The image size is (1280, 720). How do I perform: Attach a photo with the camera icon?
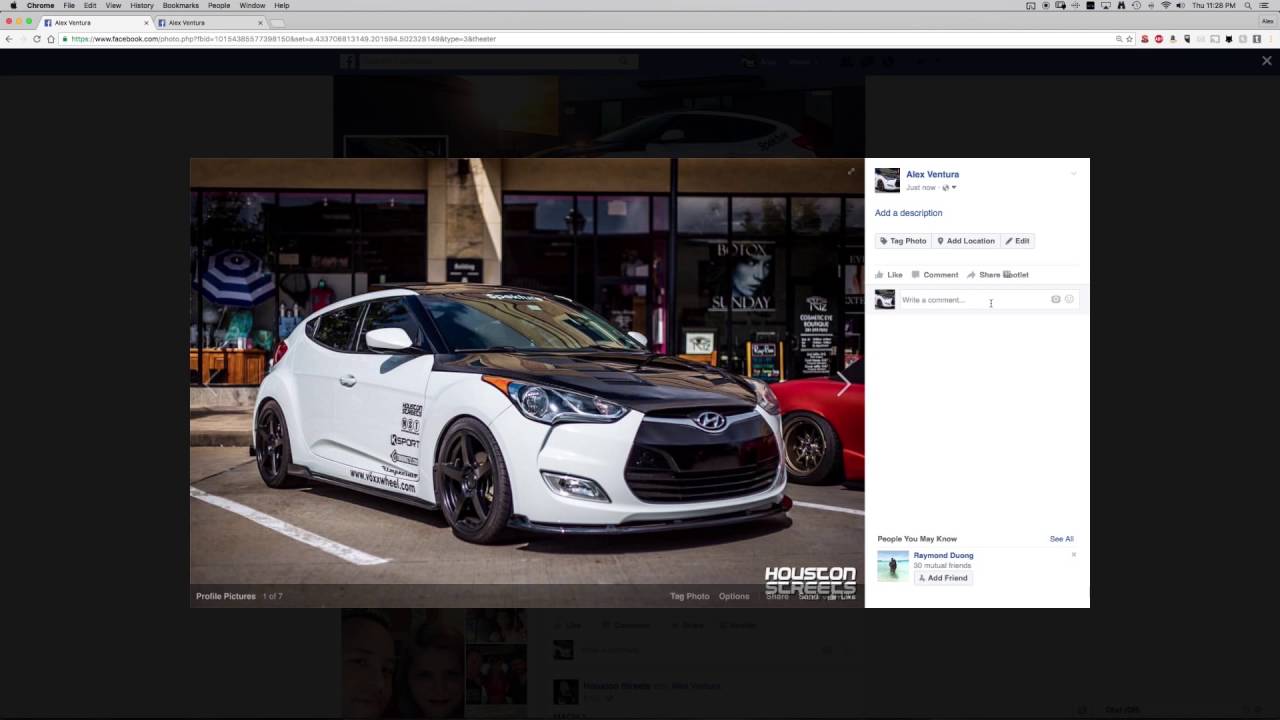(x=1055, y=299)
